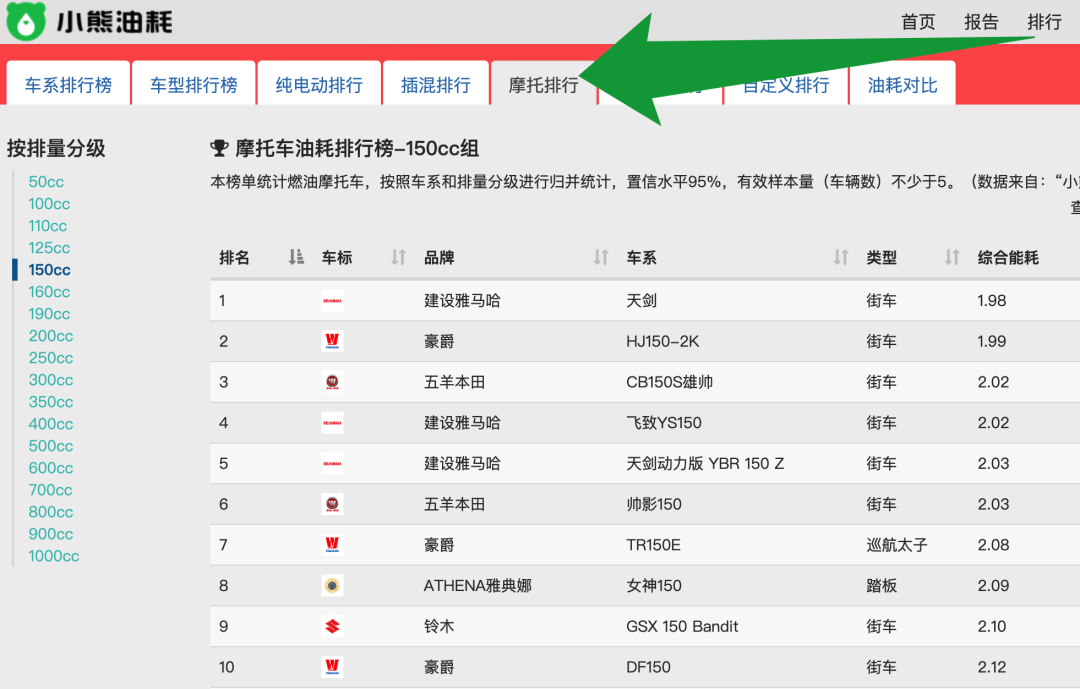Go to 首页 in top navigation
The width and height of the screenshot is (1080, 689).
918,22
